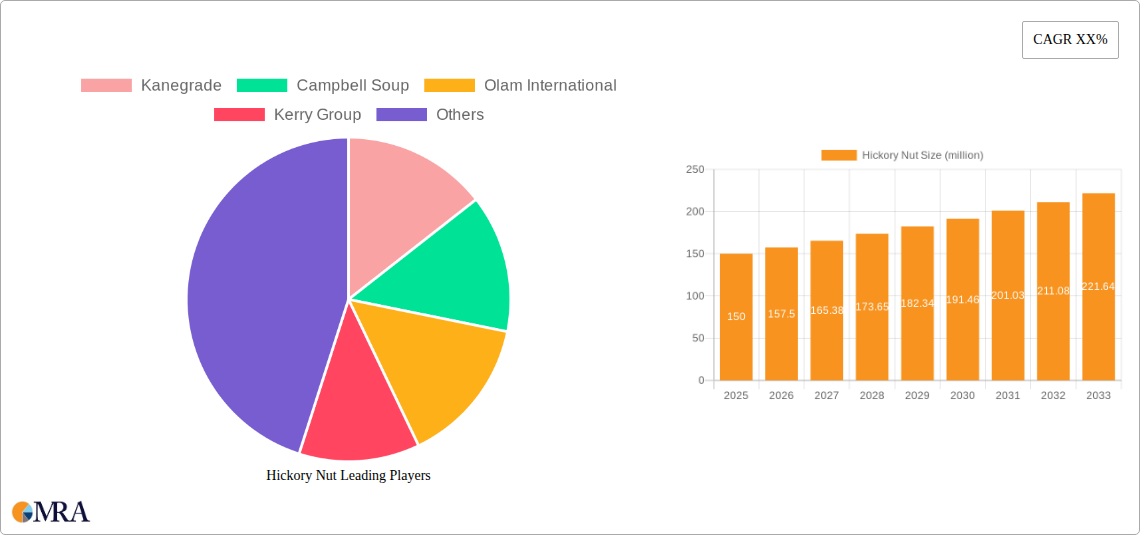The image size is (1140, 535).
Task: Click the 2031 x-axis label
Action: (x=1008, y=396)
